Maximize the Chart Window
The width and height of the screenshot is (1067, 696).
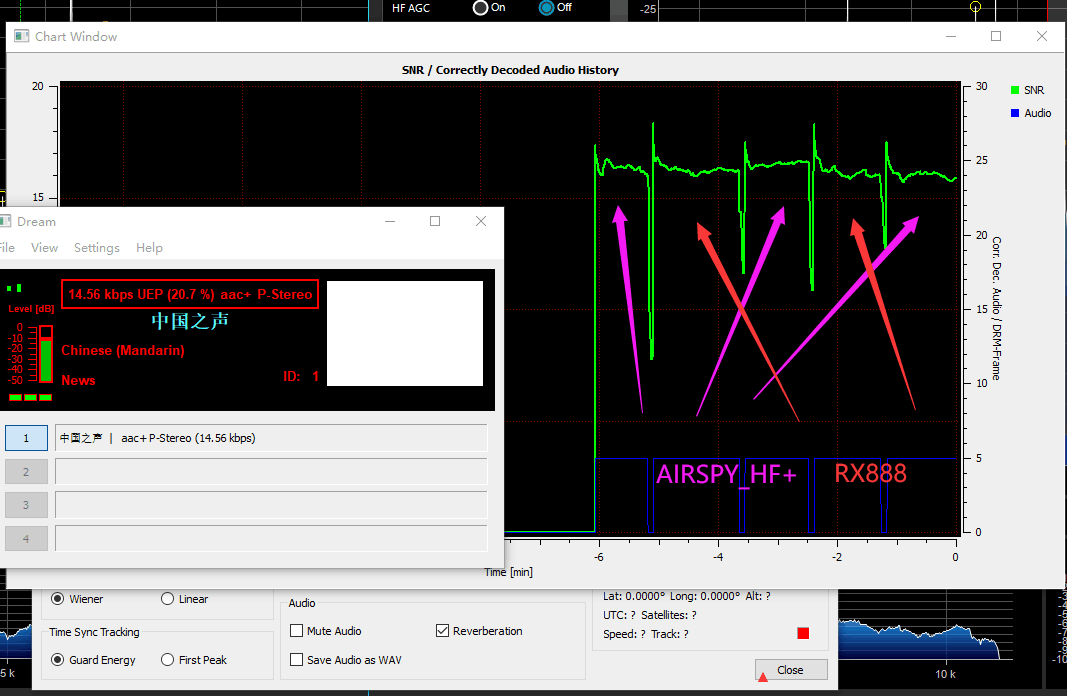[996, 36]
